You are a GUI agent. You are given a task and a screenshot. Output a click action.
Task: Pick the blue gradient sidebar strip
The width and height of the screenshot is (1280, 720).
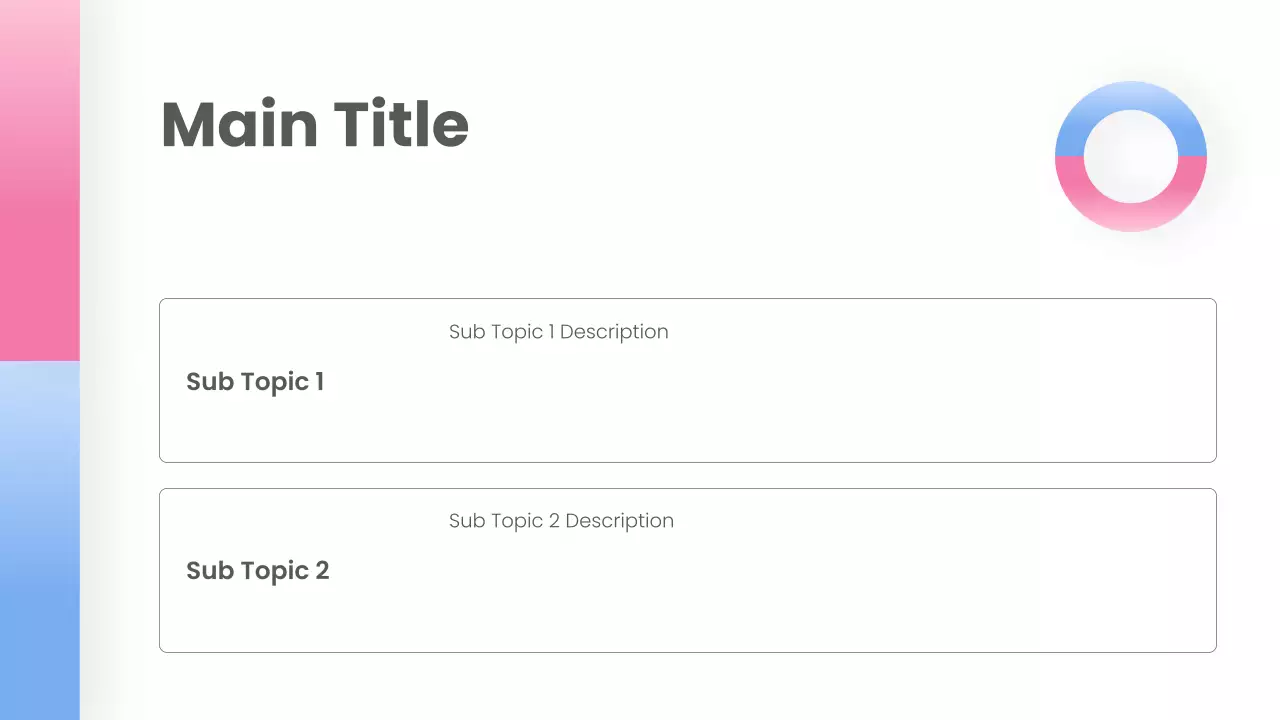pos(39,540)
